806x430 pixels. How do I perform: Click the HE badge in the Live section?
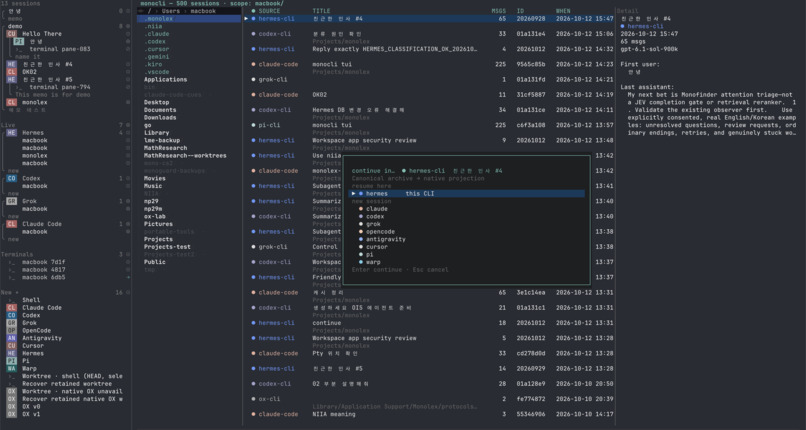tap(11, 133)
